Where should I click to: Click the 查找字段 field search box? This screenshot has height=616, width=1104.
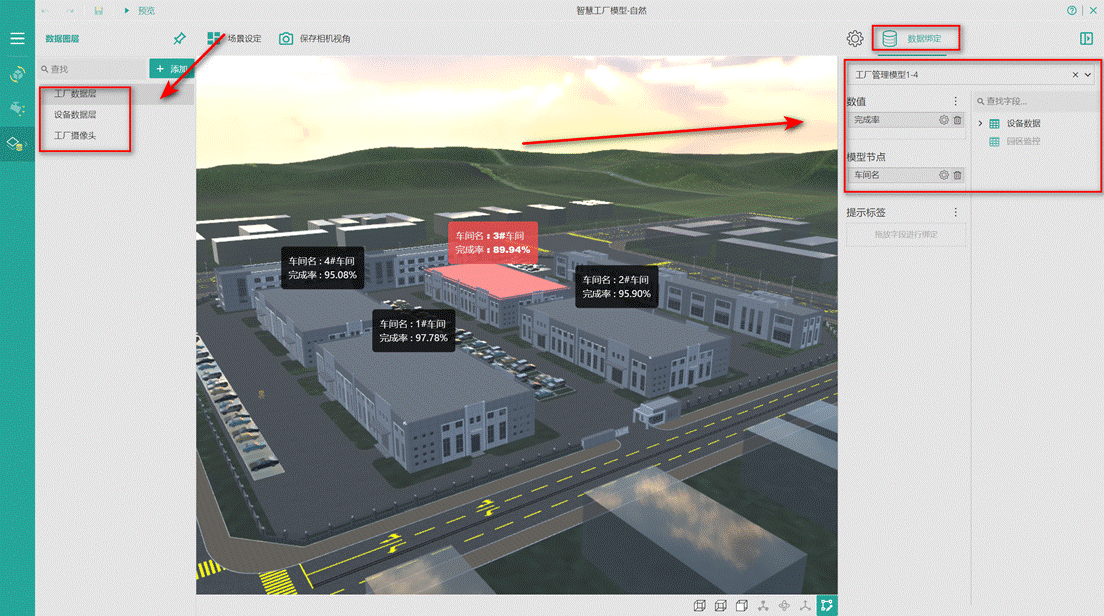[1035, 101]
